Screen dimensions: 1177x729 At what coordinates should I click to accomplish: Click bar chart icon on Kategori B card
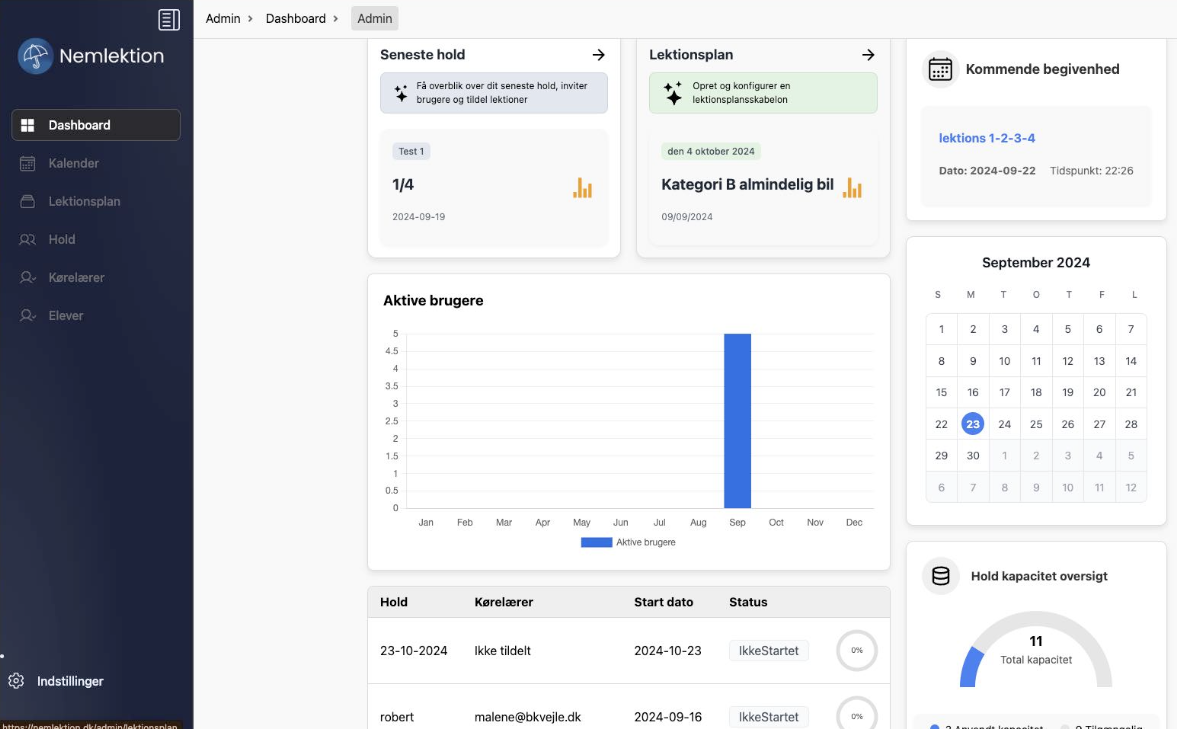pos(852,187)
